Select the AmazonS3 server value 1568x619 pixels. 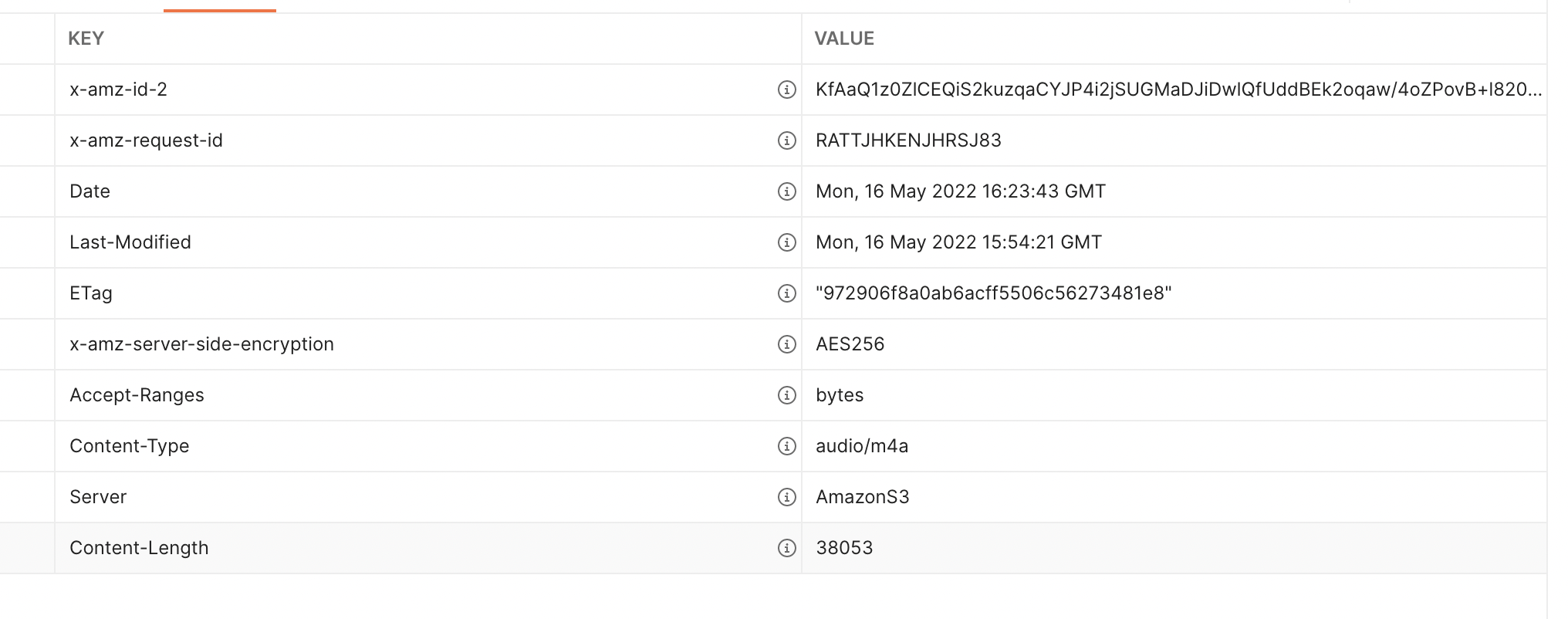863,496
